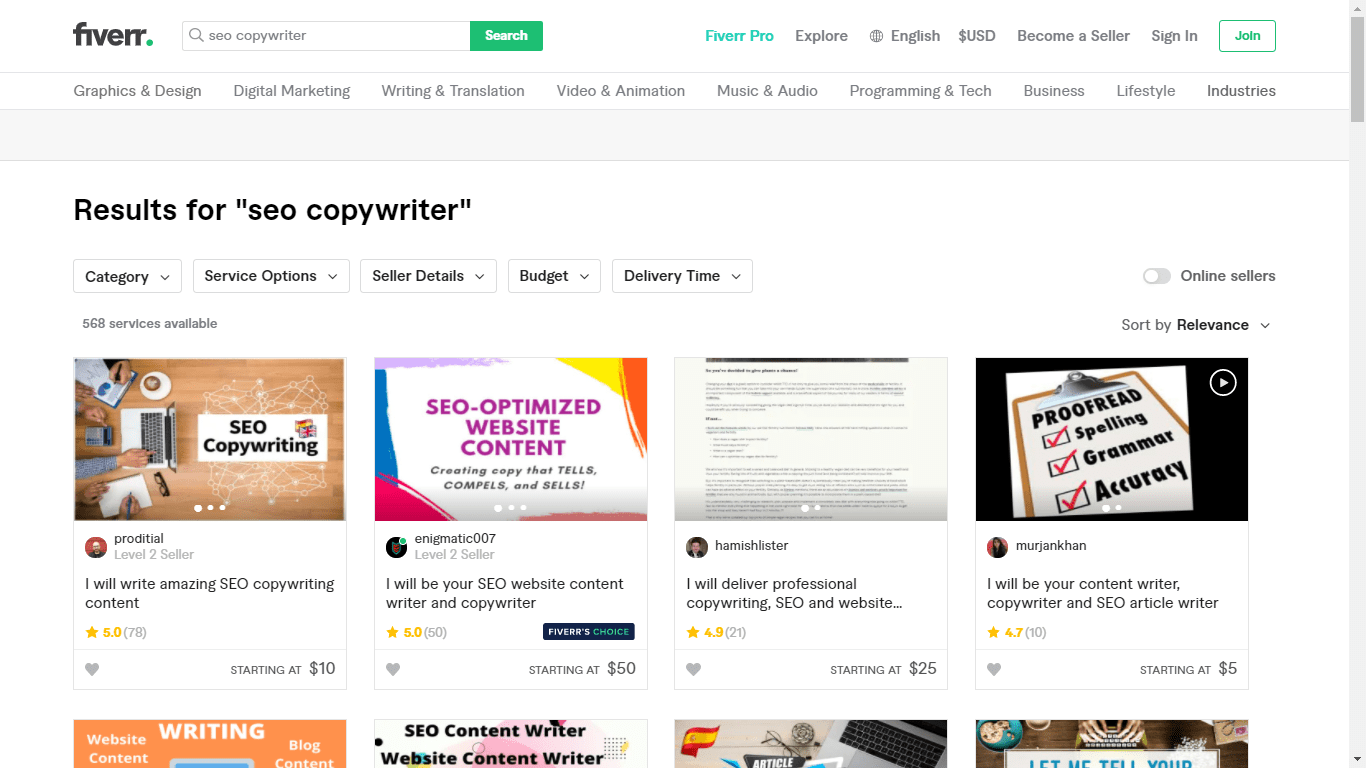The height and width of the screenshot is (768, 1366).
Task: Click the Join button
Action: point(1247,36)
